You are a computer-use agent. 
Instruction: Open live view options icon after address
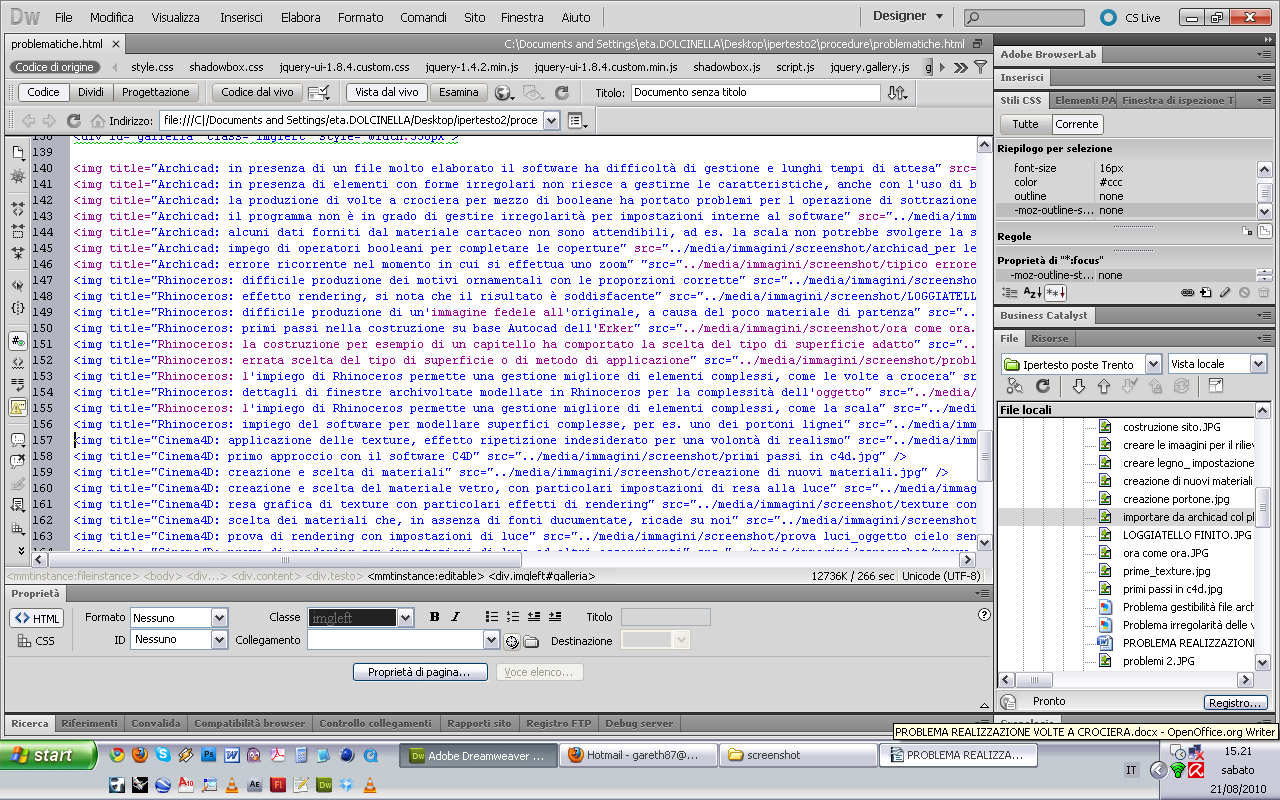[577, 120]
